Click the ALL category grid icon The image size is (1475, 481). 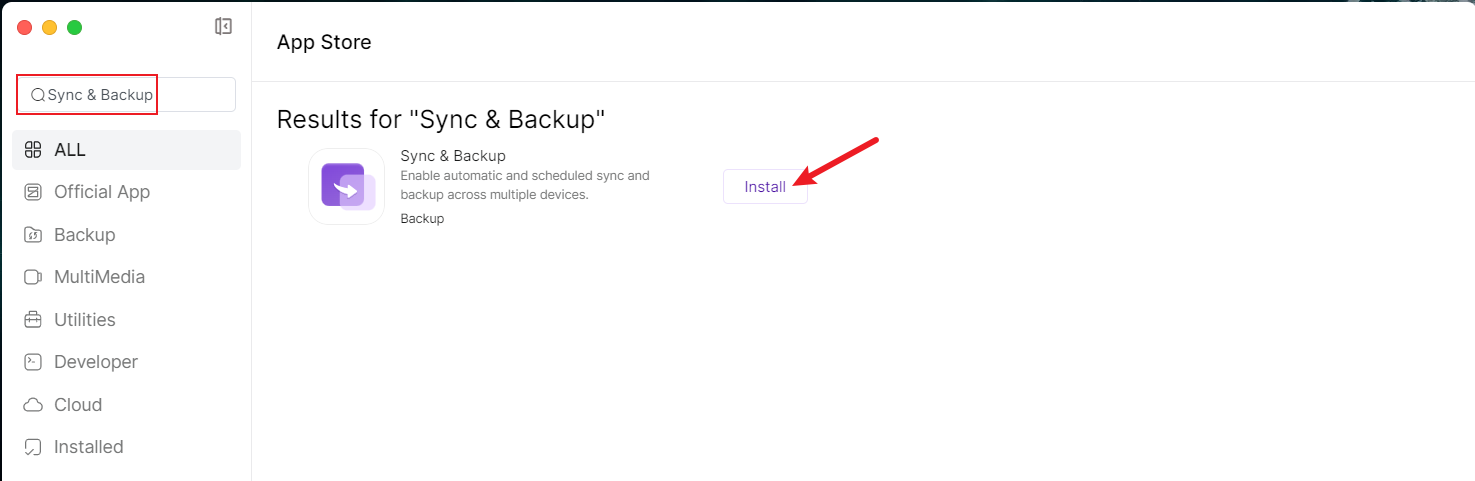33,150
